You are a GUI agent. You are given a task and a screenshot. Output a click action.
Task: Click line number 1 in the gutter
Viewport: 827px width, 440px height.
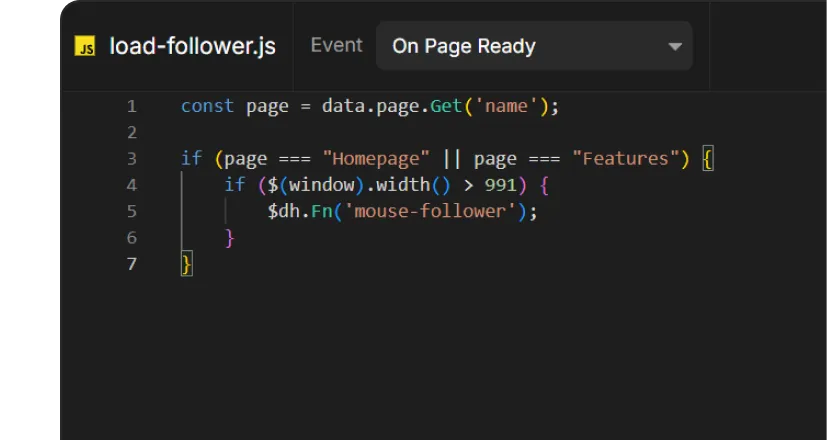tap(132, 107)
